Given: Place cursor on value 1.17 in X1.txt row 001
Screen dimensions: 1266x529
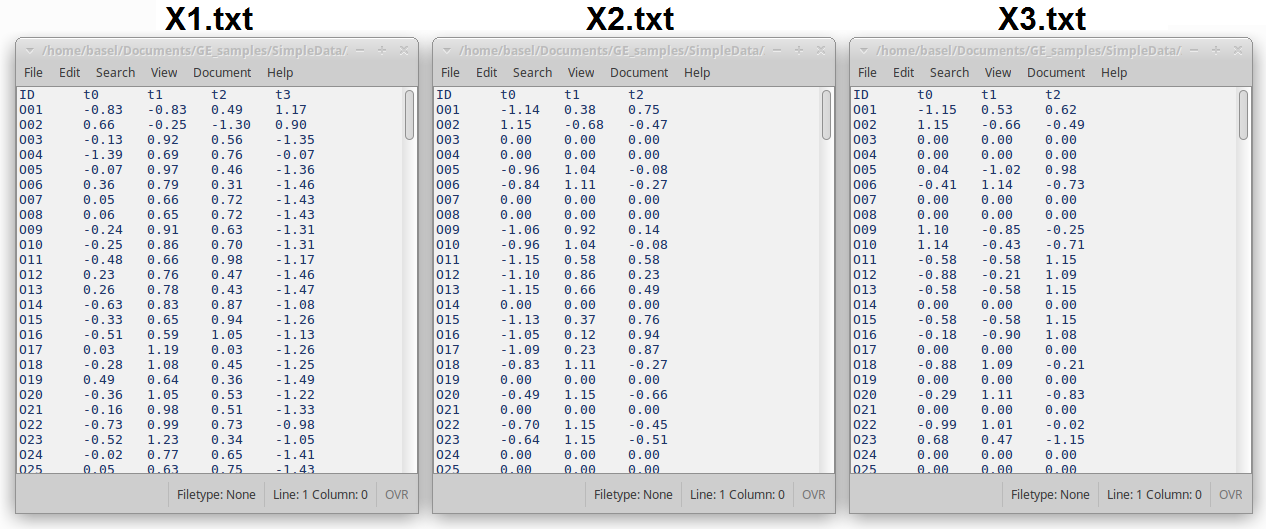Looking at the screenshot, I should pyautogui.click(x=290, y=110).
